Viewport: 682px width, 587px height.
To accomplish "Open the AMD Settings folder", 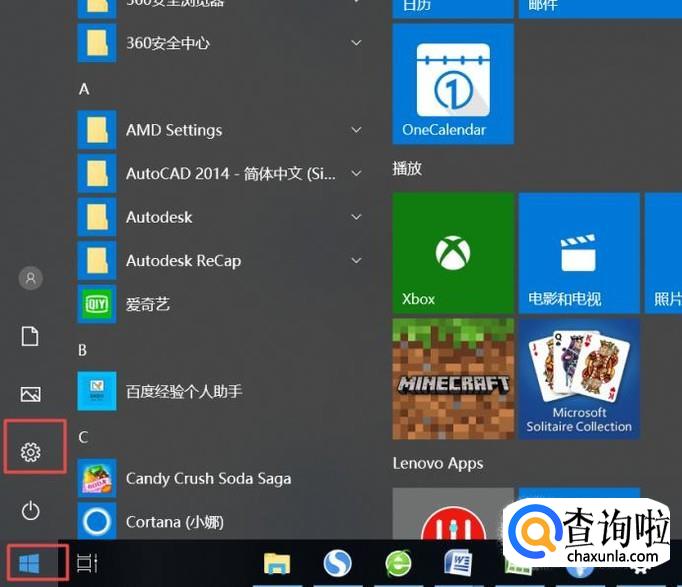I will pos(220,130).
